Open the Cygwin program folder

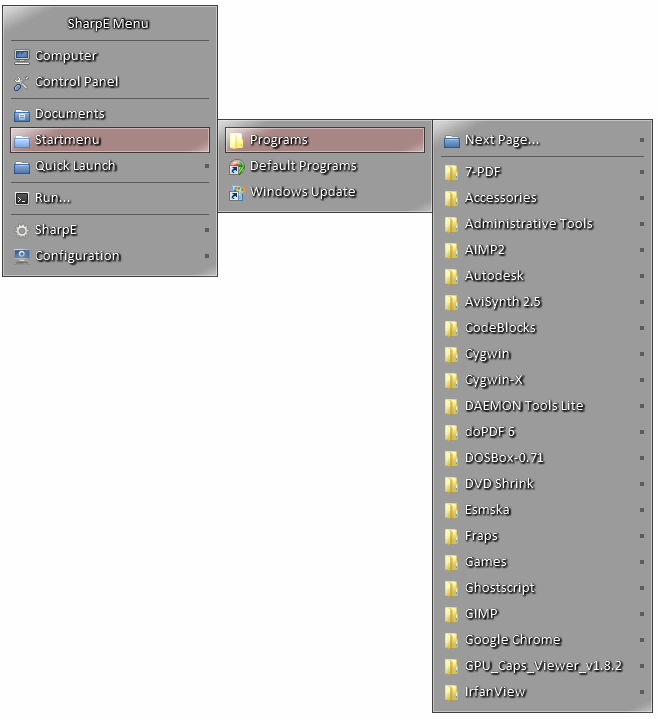pos(542,354)
